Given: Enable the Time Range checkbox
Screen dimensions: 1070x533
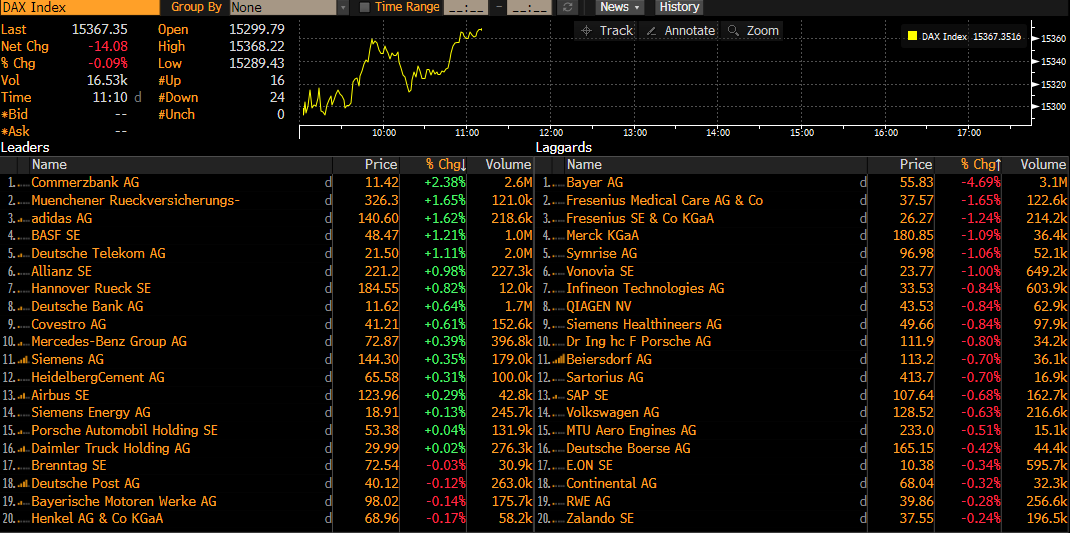Looking at the screenshot, I should 364,7.
